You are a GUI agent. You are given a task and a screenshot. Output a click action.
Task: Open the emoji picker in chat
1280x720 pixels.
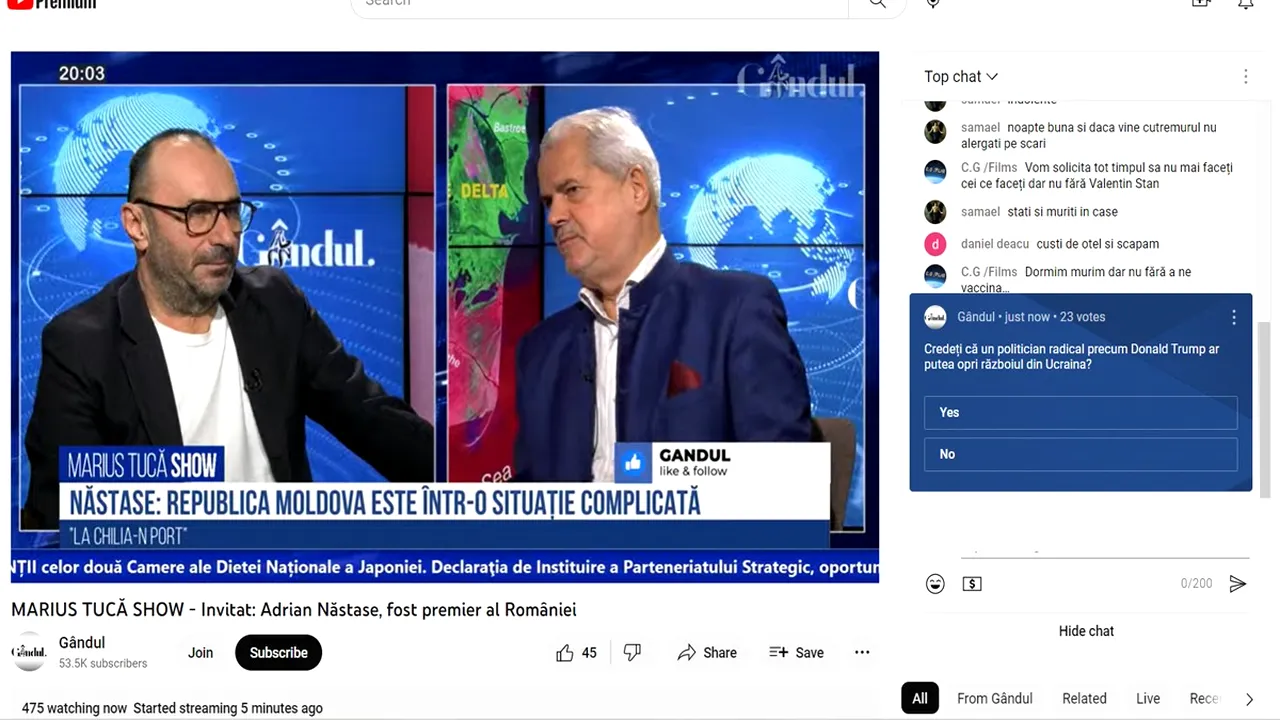[935, 584]
